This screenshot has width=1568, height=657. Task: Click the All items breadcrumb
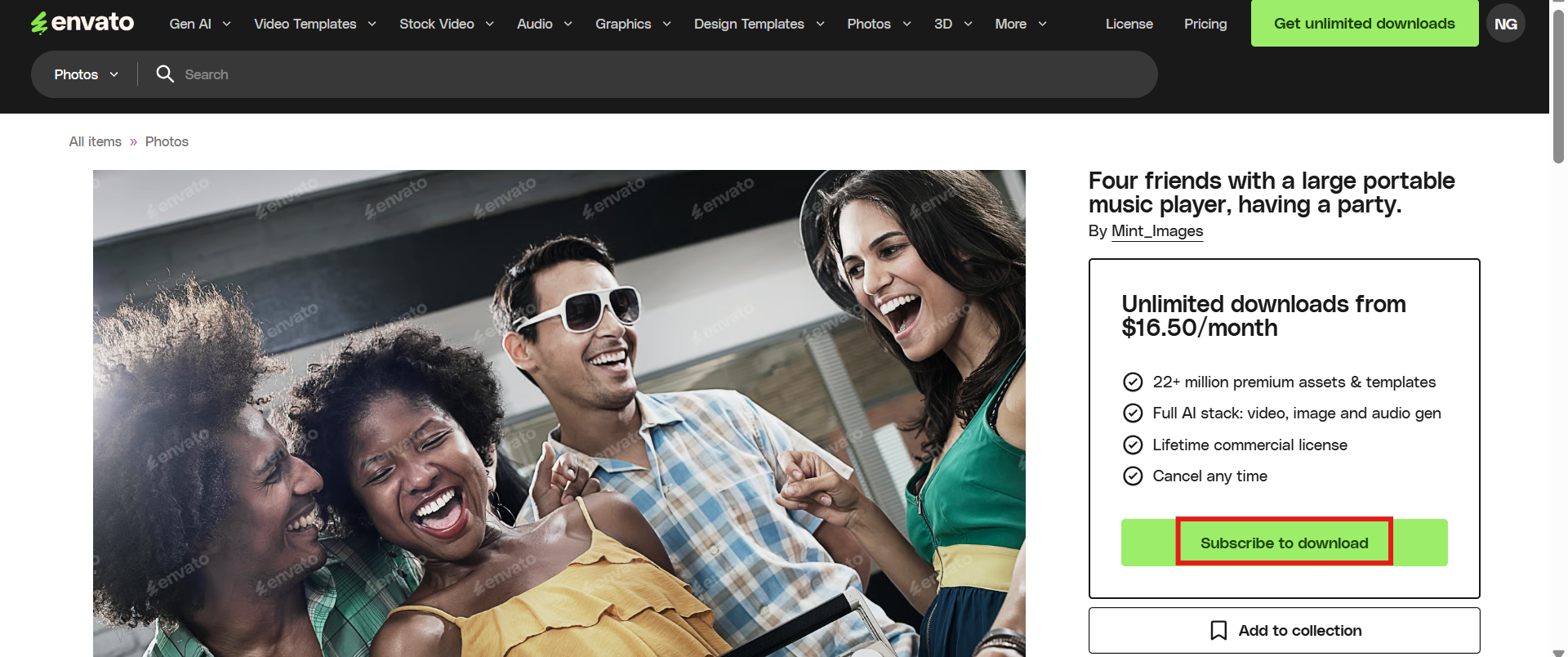[x=96, y=141]
